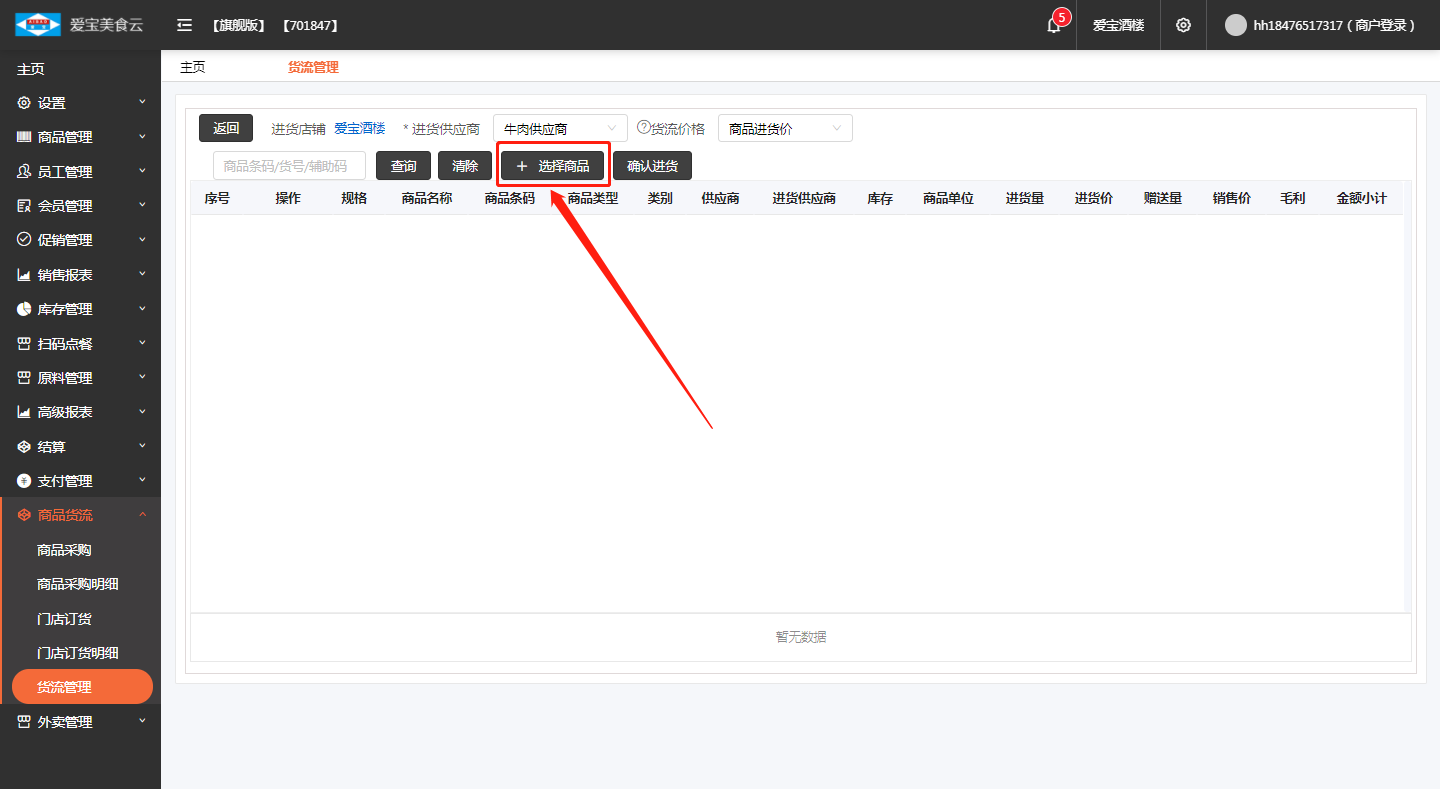Image resolution: width=1440 pixels, height=789 pixels.
Task: Open 进货供应商 dropdown showing 牛肉供应商
Action: coord(560,128)
